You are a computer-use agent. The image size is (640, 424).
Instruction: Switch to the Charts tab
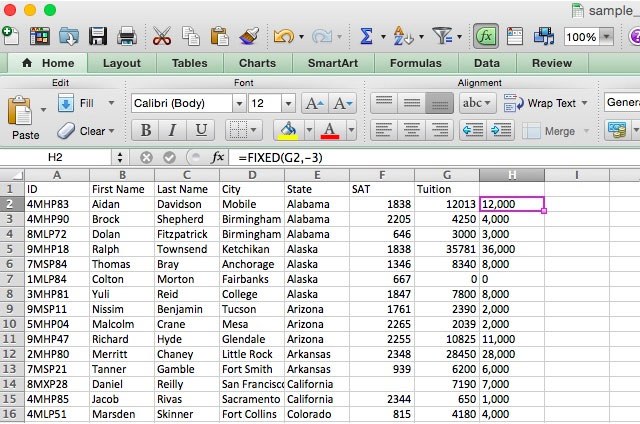(x=258, y=63)
